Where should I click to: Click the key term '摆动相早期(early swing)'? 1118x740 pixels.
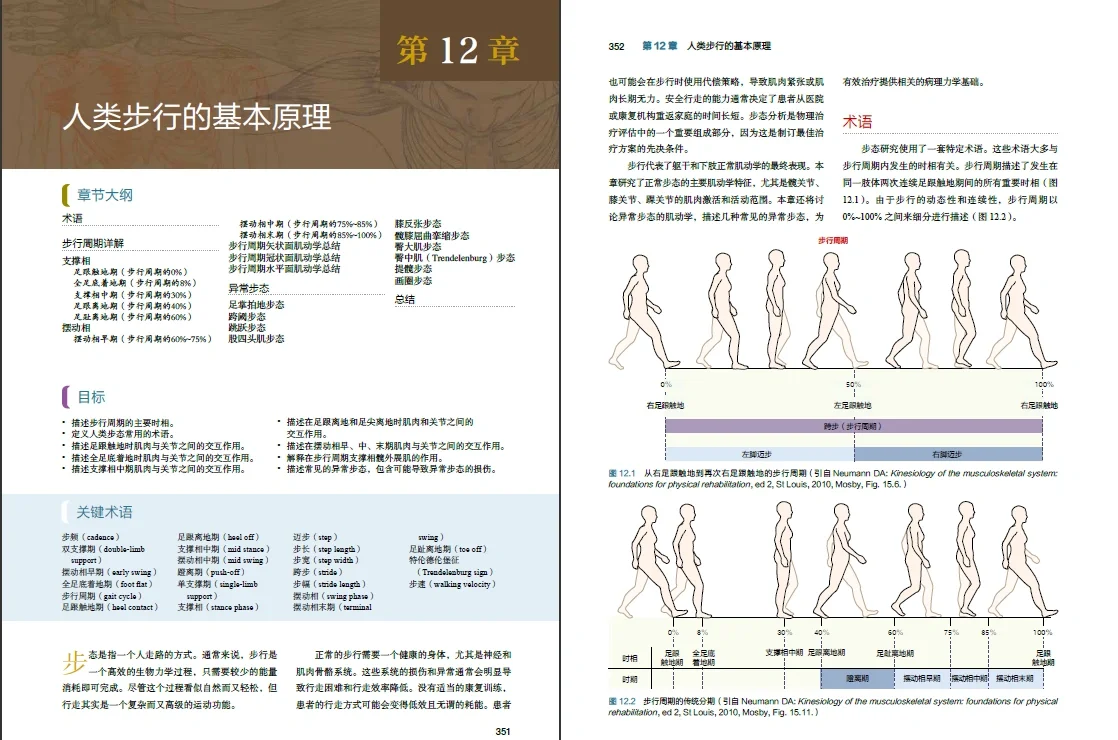coord(110,572)
